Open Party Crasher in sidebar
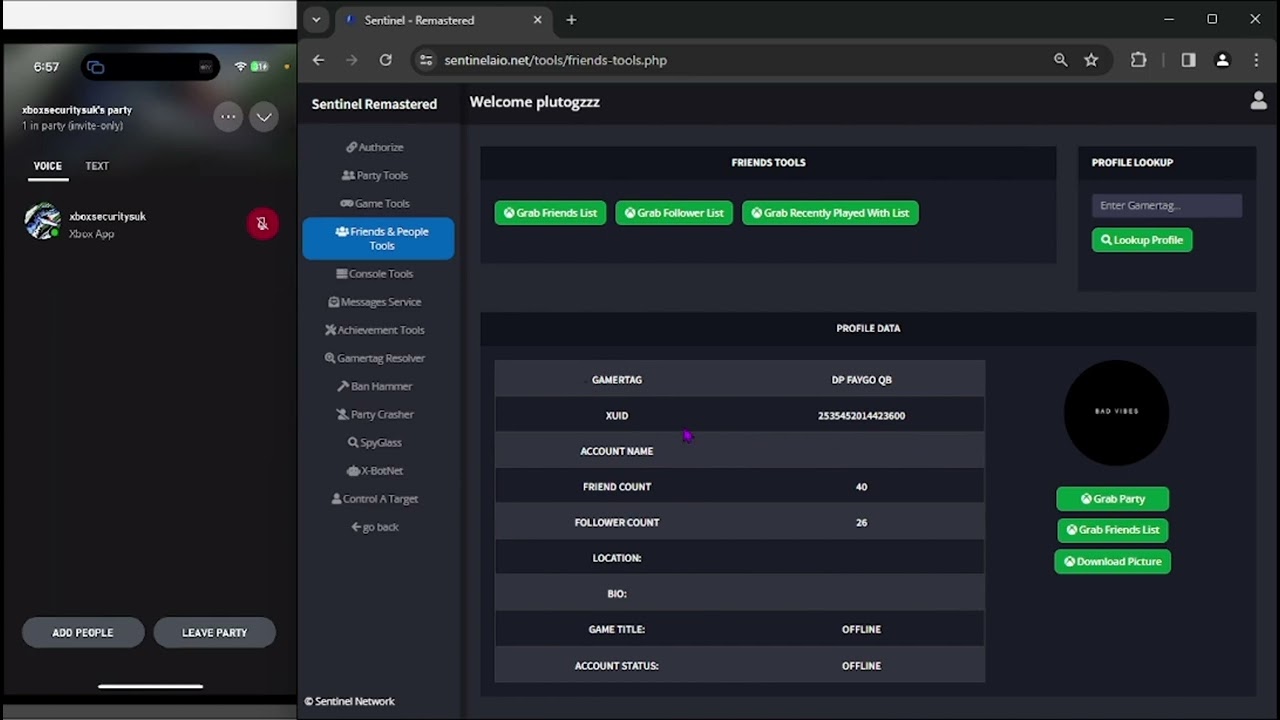The height and width of the screenshot is (720, 1280). 375,414
